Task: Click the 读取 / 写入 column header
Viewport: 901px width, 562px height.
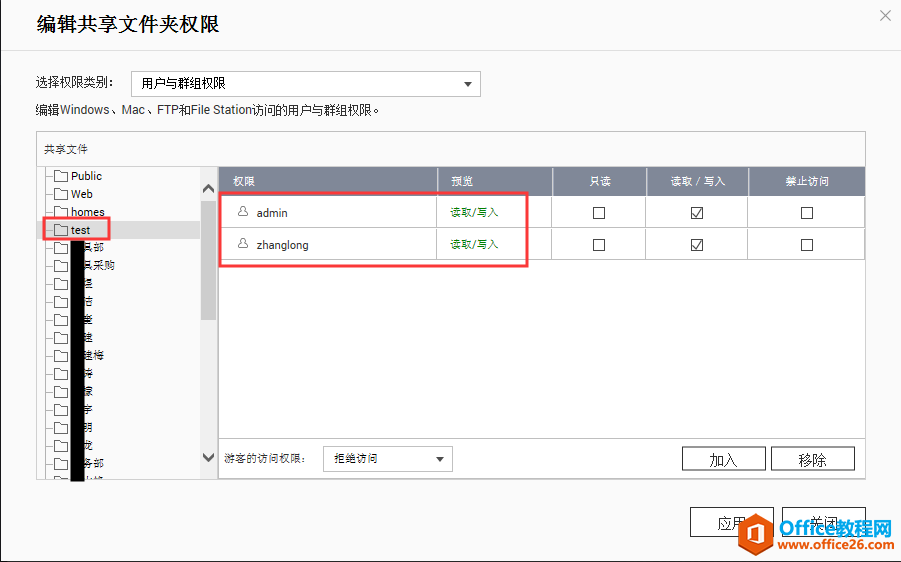Action: tap(698, 181)
